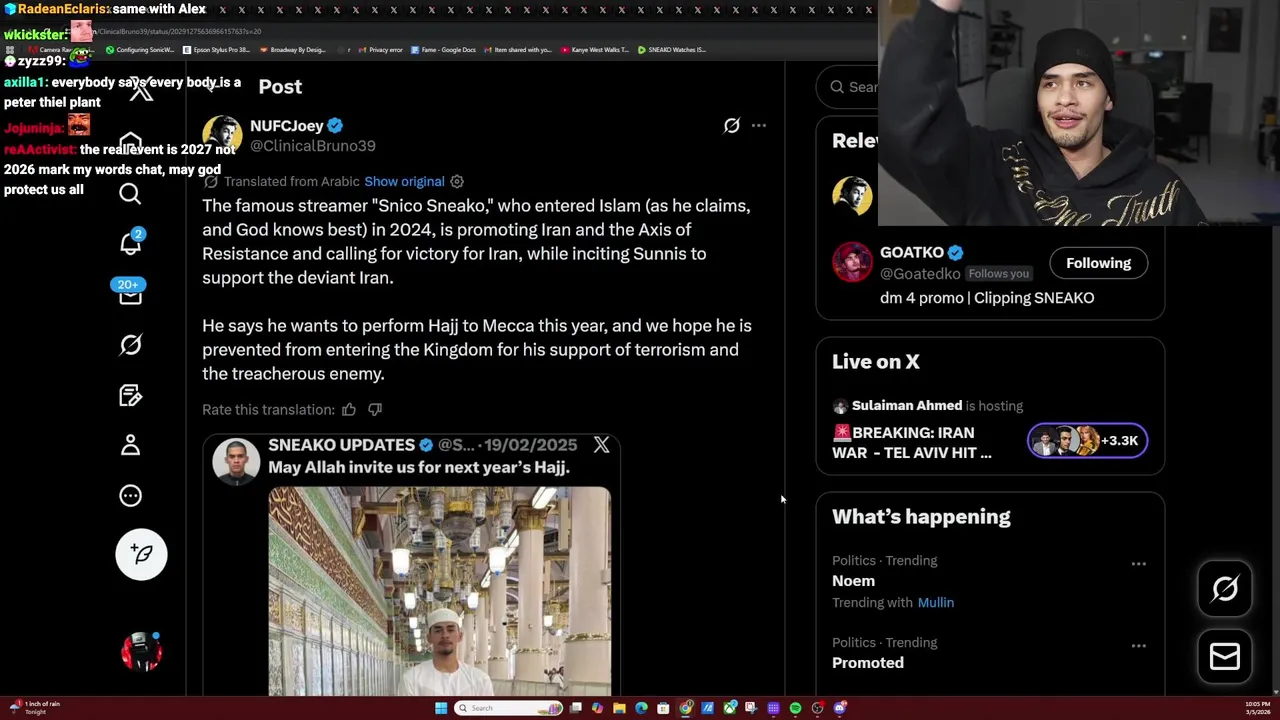Open Task View on taskbar
The image size is (1280, 720).
pyautogui.click(x=575, y=708)
